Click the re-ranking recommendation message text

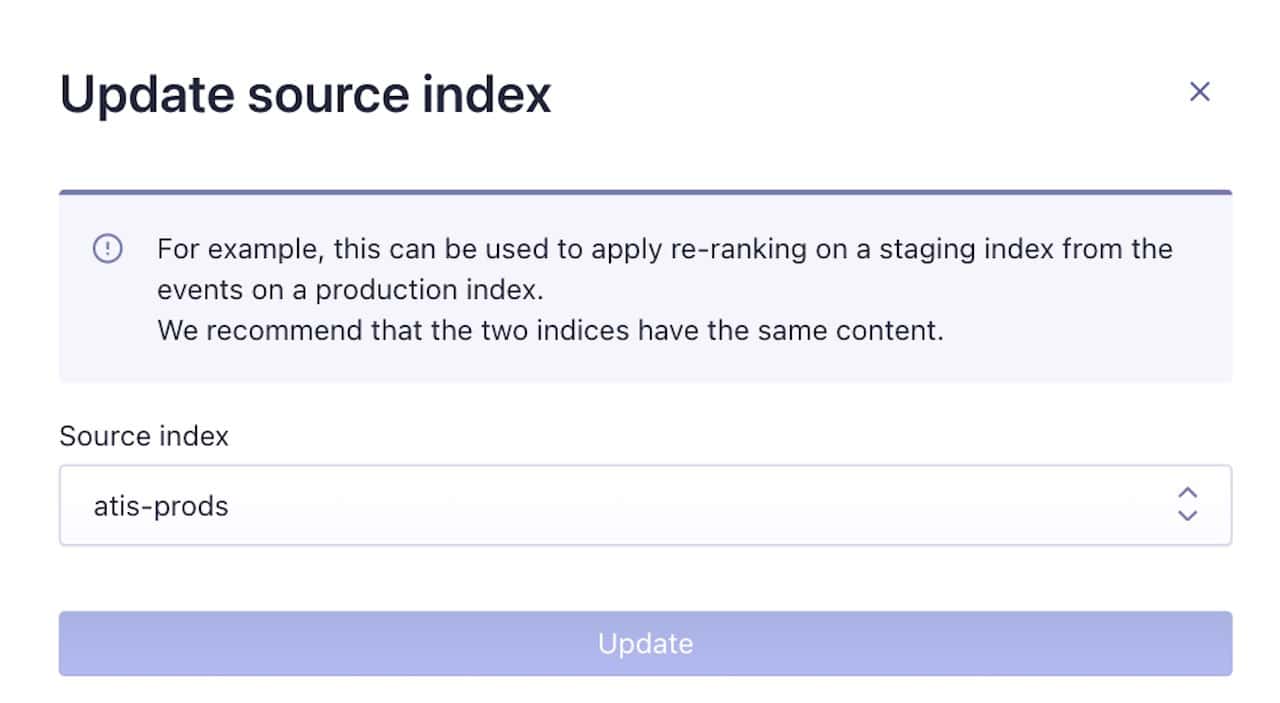660,289
